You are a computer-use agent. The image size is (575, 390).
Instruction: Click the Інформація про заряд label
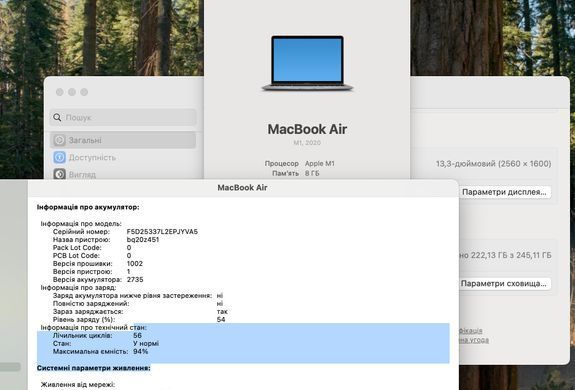click(78, 287)
